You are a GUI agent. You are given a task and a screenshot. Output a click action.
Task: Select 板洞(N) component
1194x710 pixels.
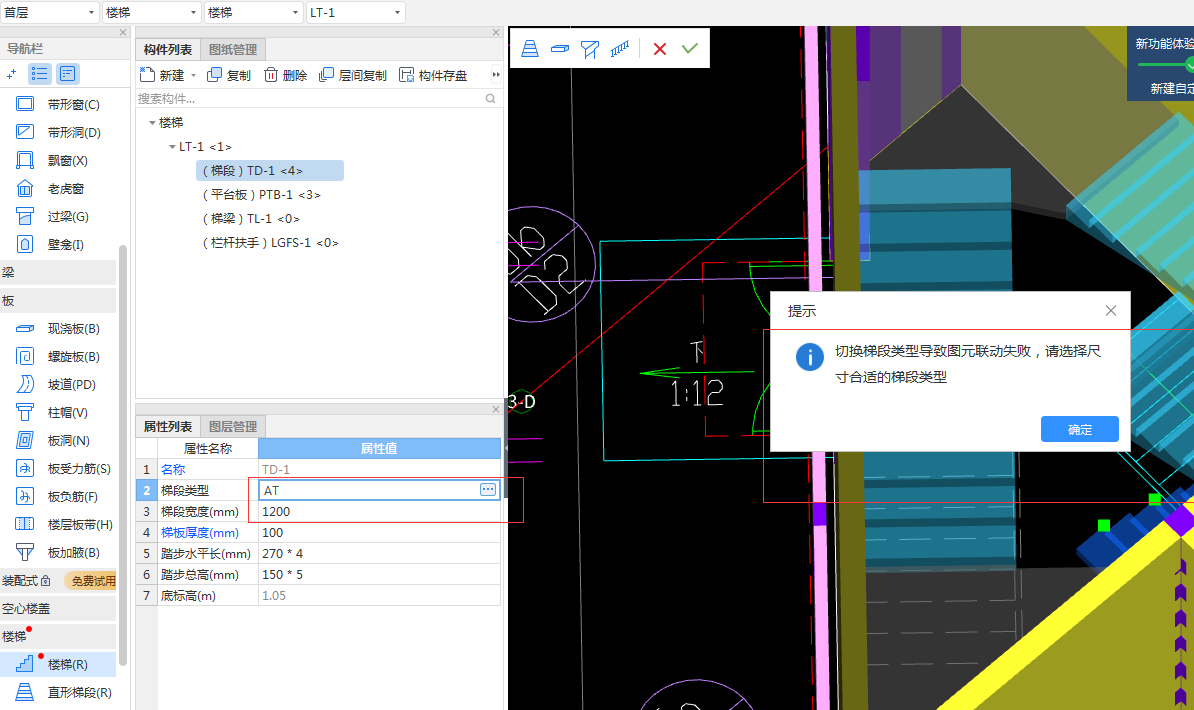tap(53, 440)
